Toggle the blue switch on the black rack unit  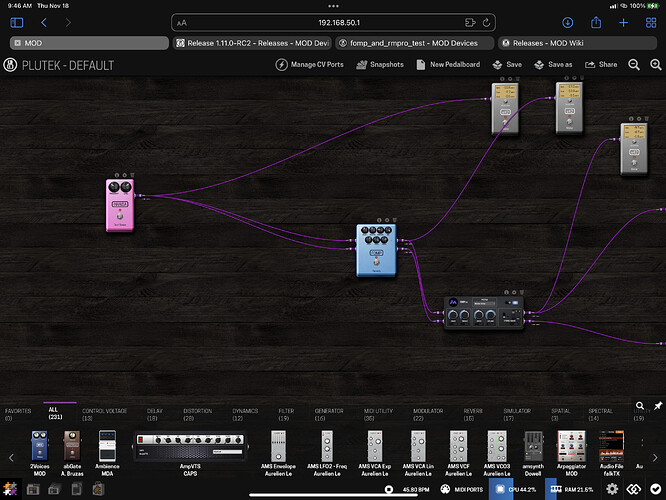[515, 302]
